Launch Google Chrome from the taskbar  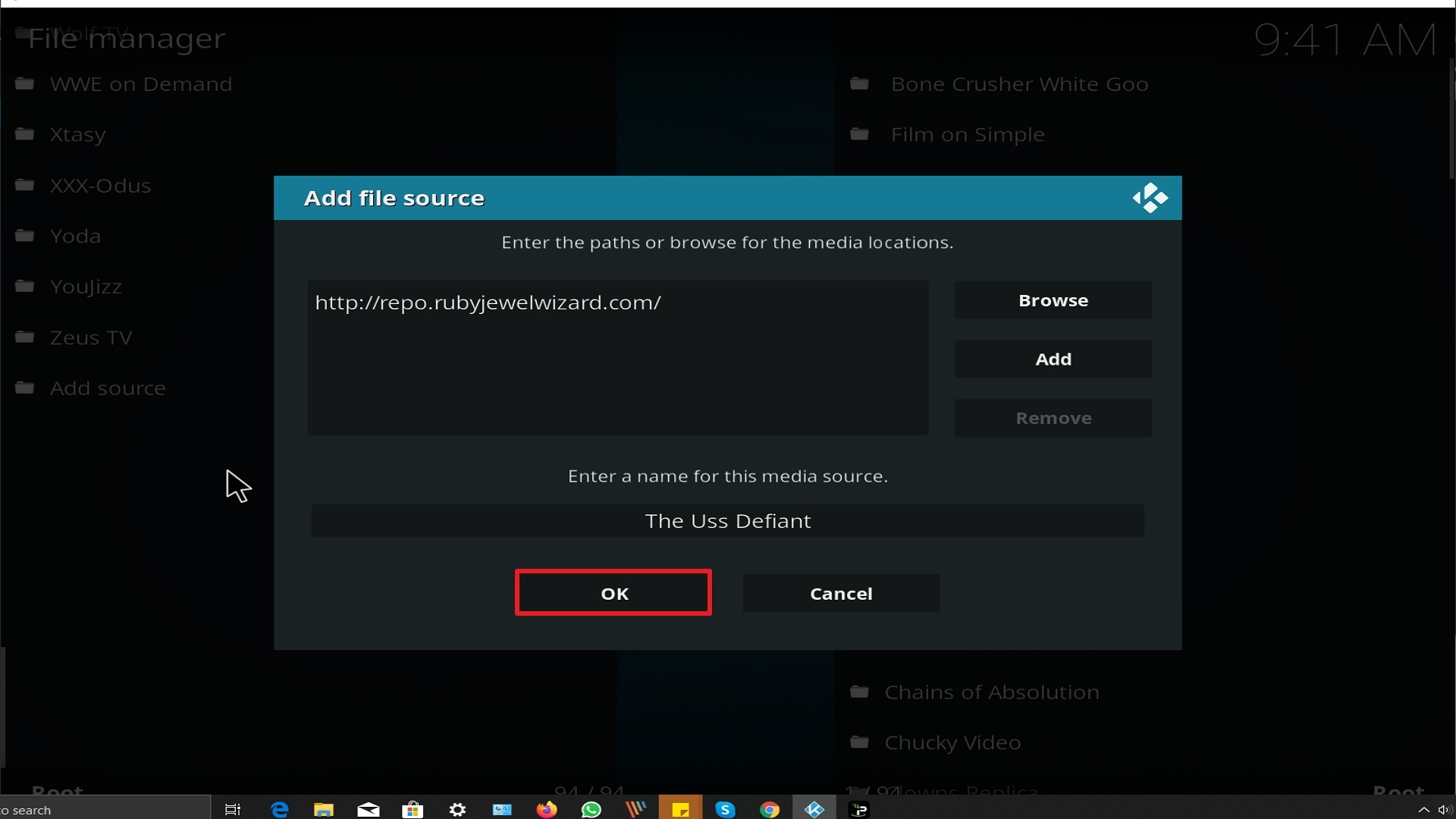[770, 809]
